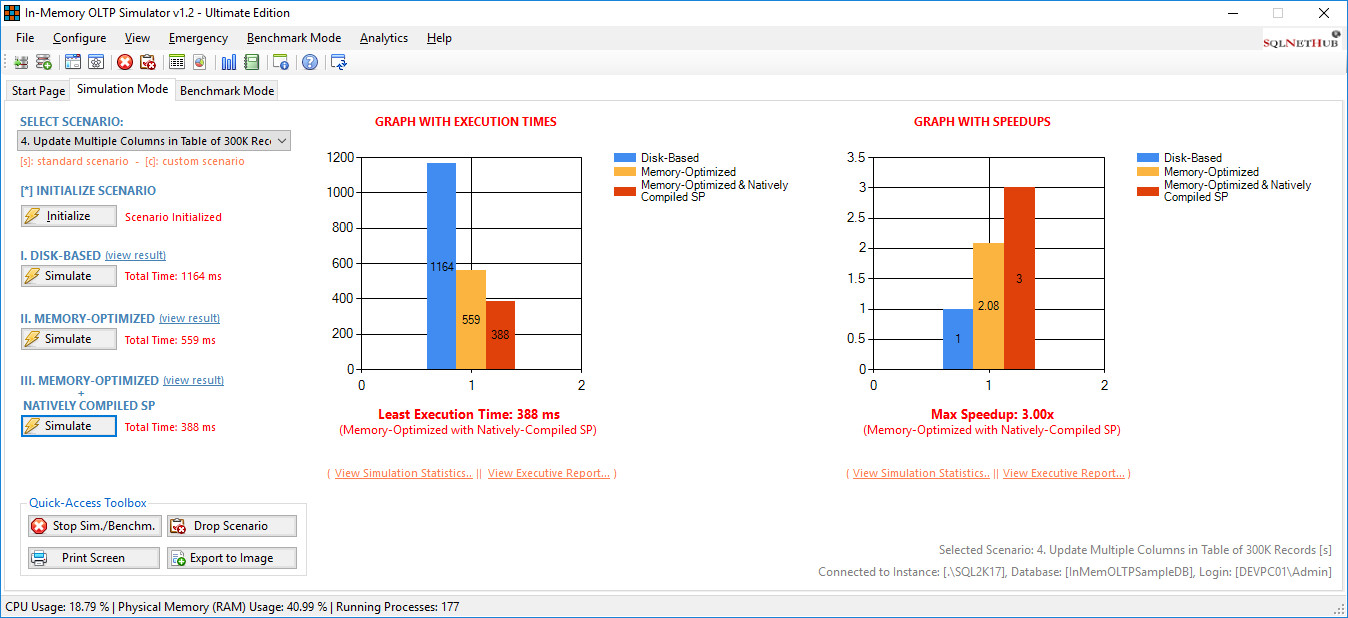Screen dimensions: 1348x618
Task: Open the View menu
Action: click(138, 38)
